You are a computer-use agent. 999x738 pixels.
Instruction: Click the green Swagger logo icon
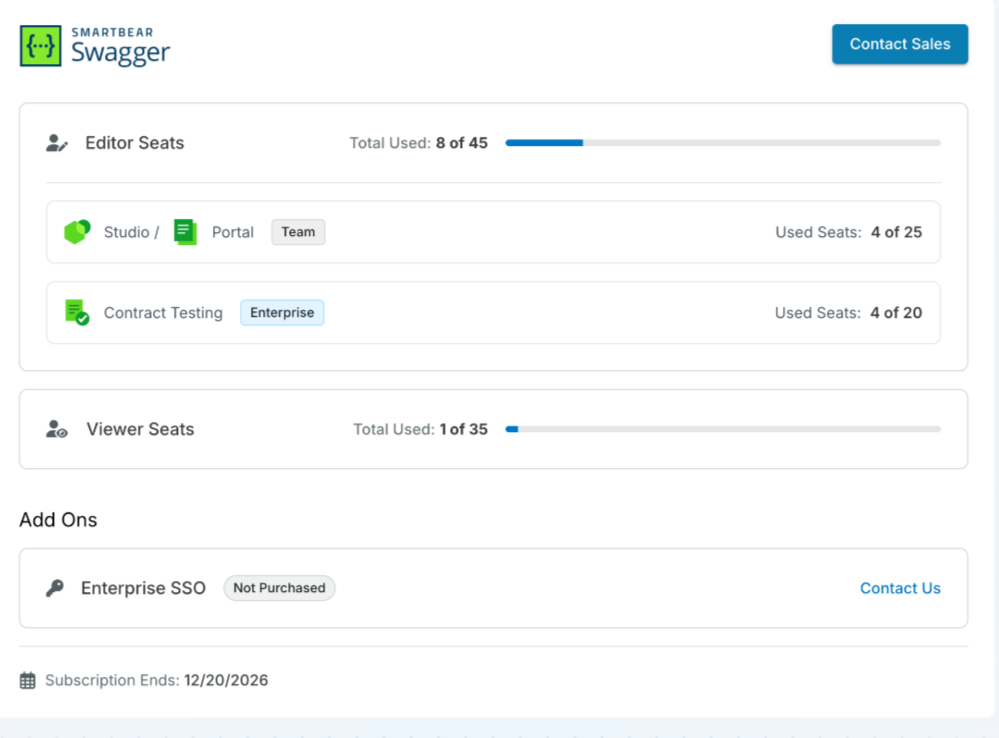pyautogui.click(x=41, y=46)
